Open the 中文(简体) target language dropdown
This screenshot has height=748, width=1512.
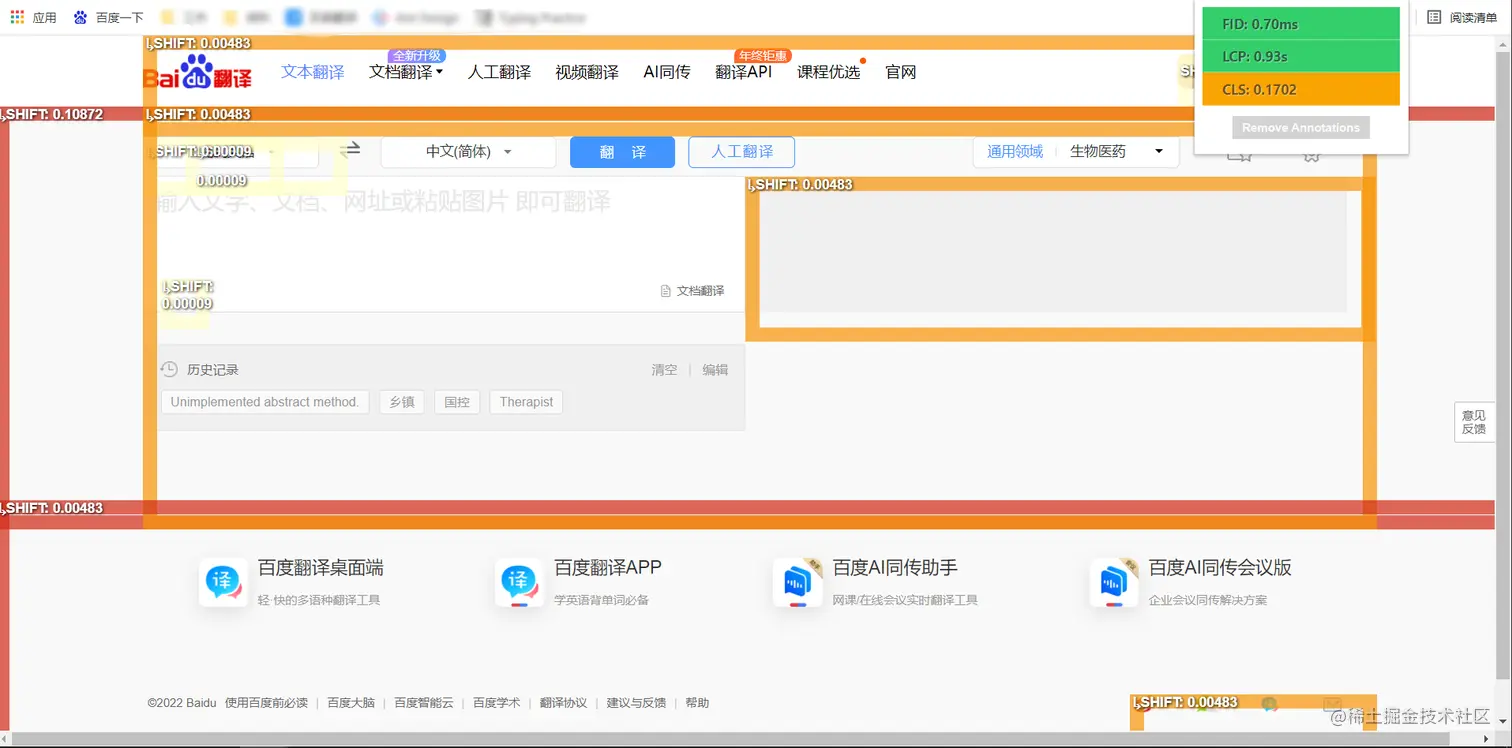(x=467, y=152)
